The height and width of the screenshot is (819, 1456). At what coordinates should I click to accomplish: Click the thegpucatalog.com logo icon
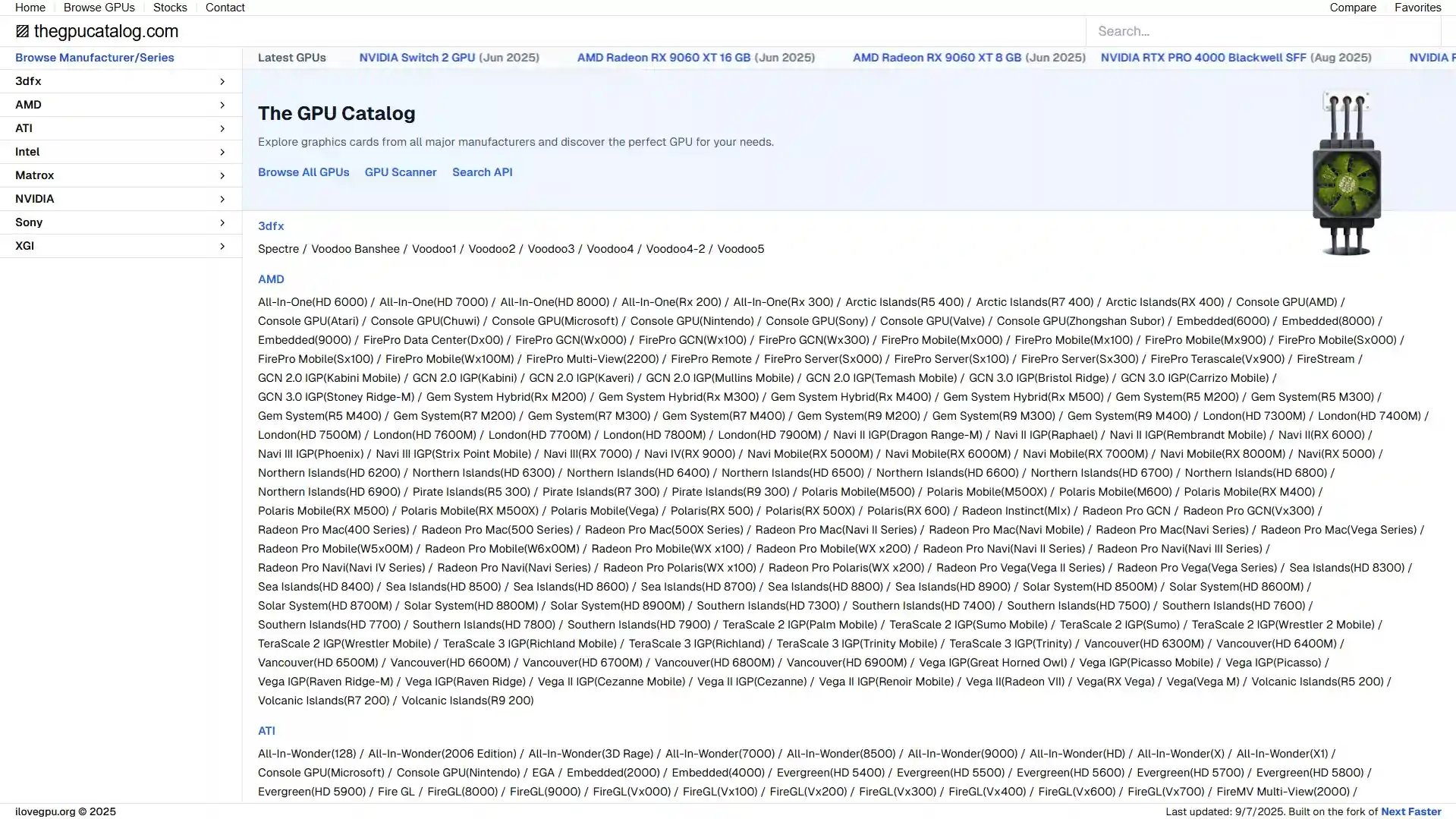pos(22,31)
